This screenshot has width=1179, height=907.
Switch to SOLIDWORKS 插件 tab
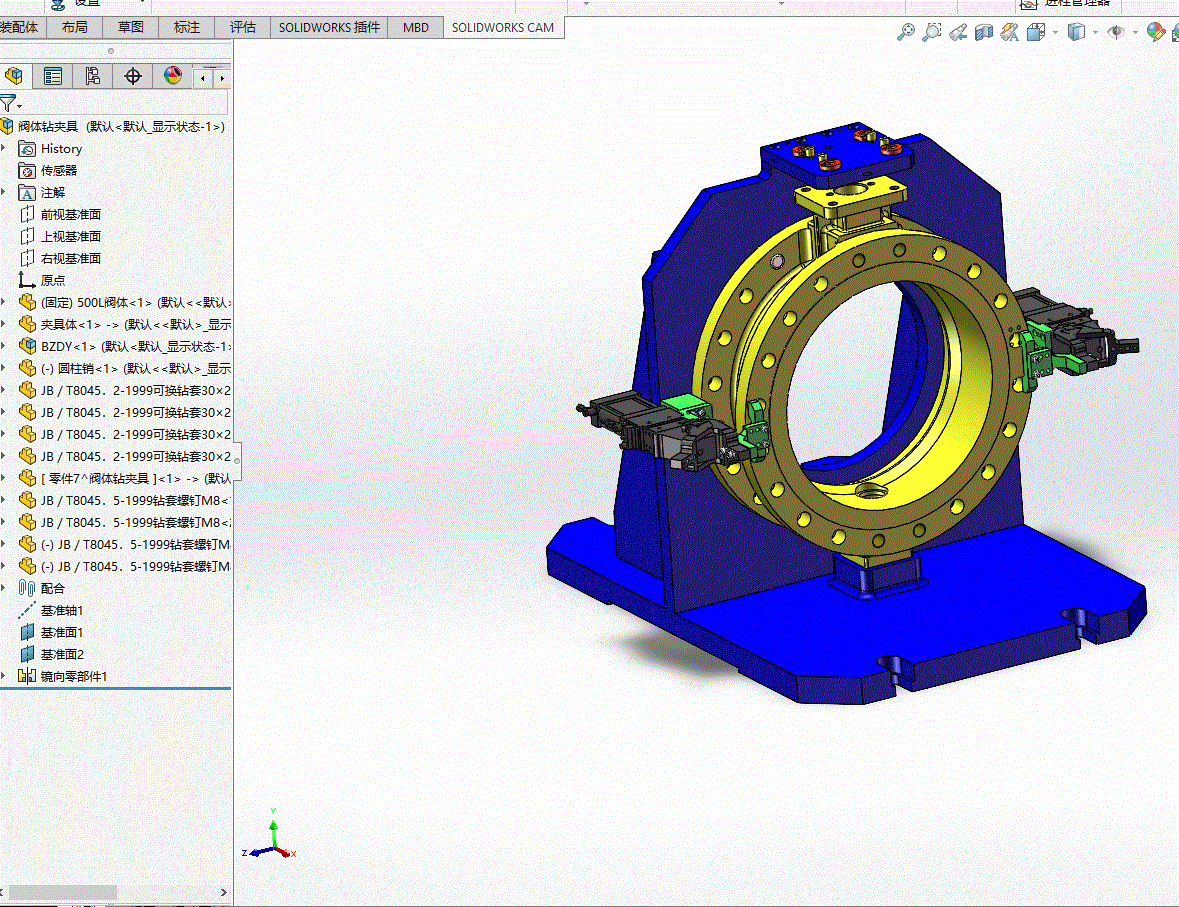point(329,28)
